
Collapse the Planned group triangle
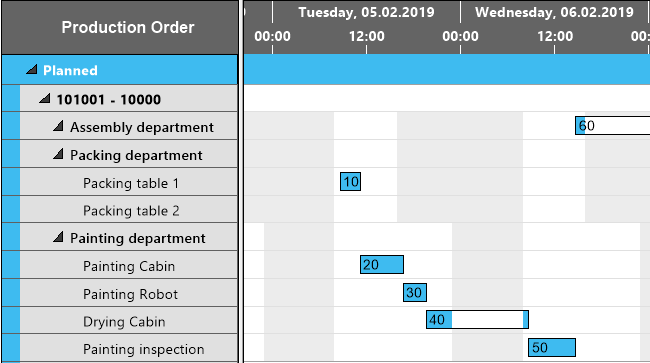[x=32, y=70]
